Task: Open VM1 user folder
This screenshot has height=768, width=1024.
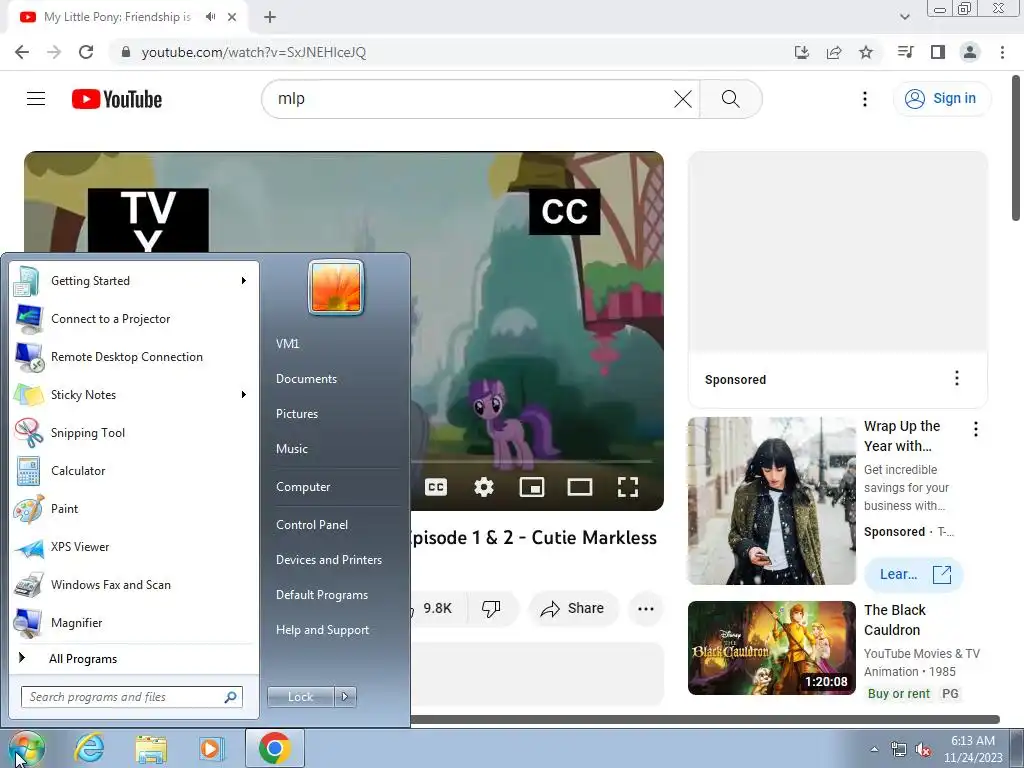Action: [x=287, y=344]
